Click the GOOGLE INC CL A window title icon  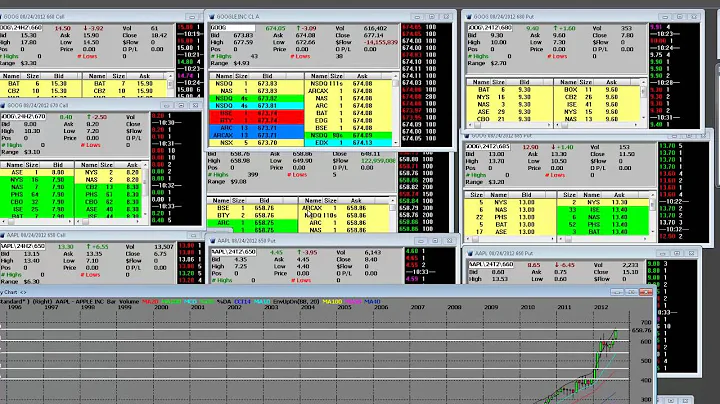(212, 17)
